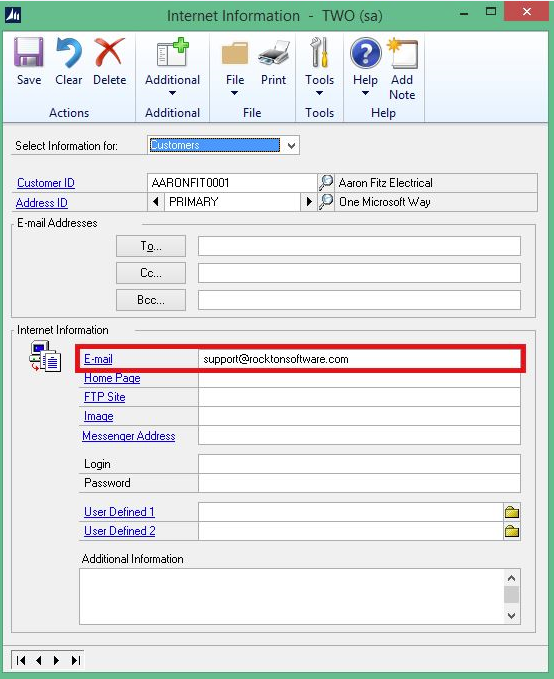Expand the Select Information for dropdown

click(292, 146)
